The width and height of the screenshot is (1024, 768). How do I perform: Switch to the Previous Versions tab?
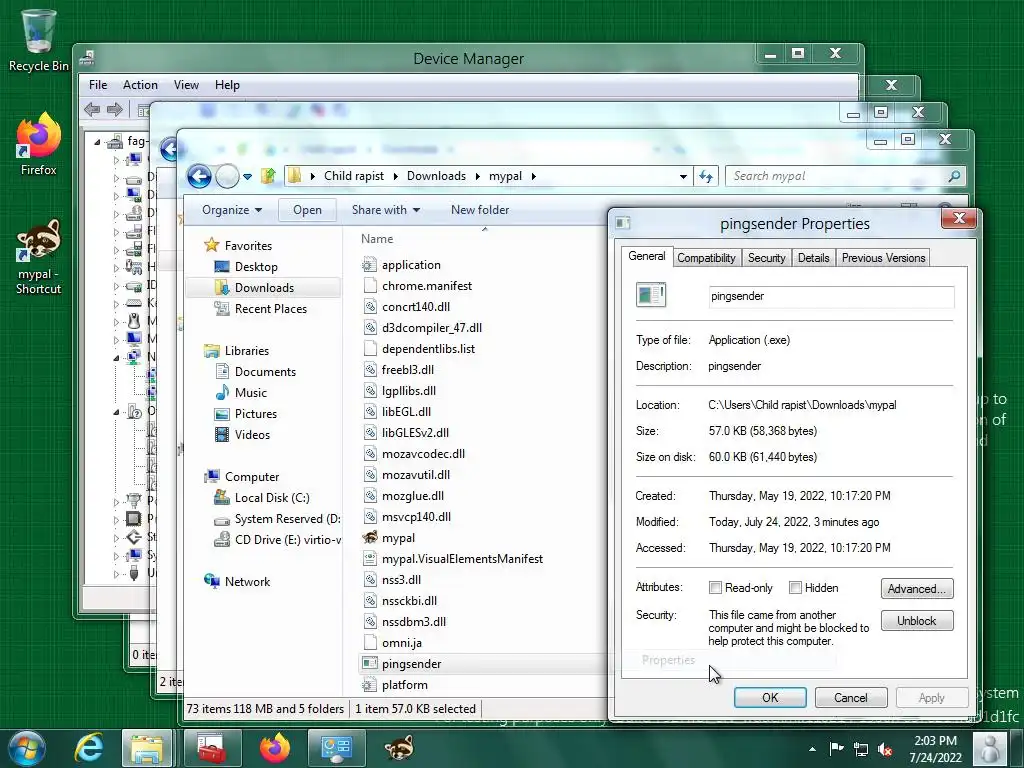pos(883,258)
